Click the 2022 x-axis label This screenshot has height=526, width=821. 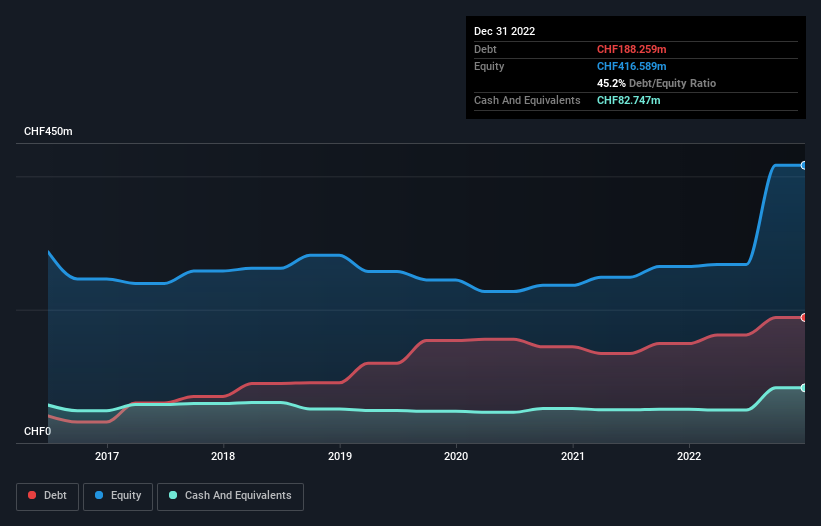click(x=689, y=456)
